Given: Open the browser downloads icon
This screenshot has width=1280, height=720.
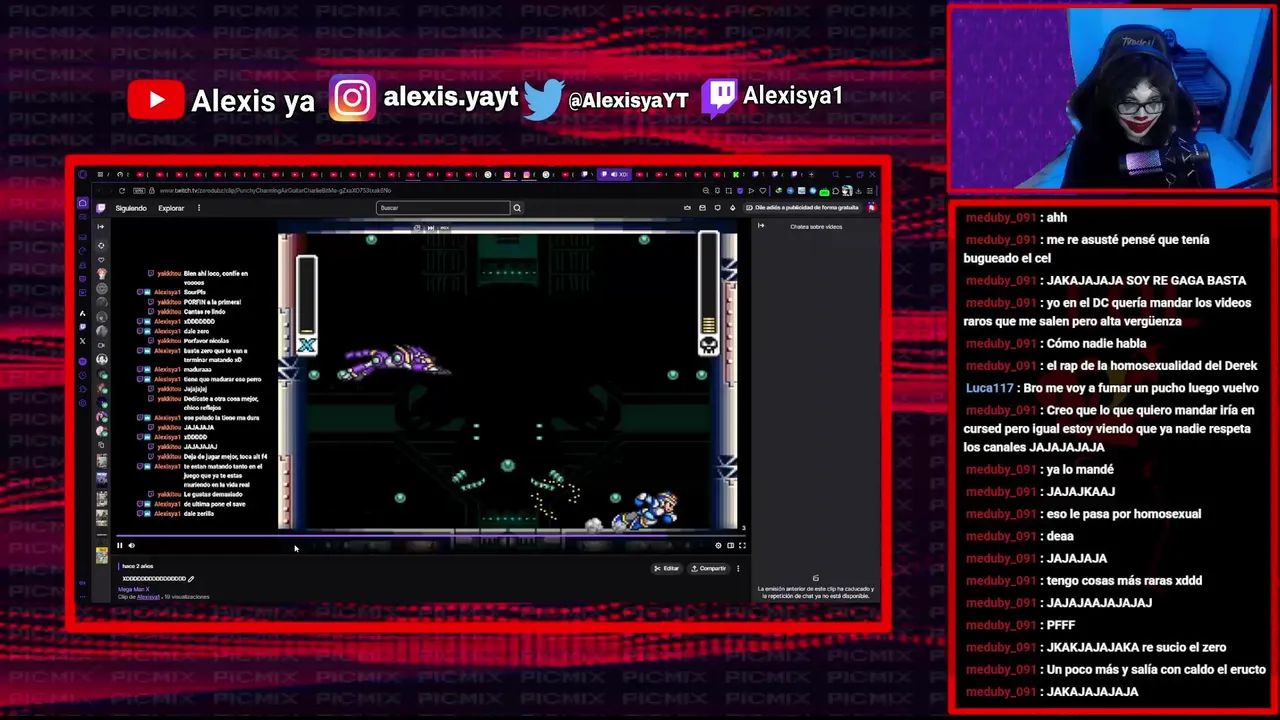Looking at the screenshot, I should [858, 190].
